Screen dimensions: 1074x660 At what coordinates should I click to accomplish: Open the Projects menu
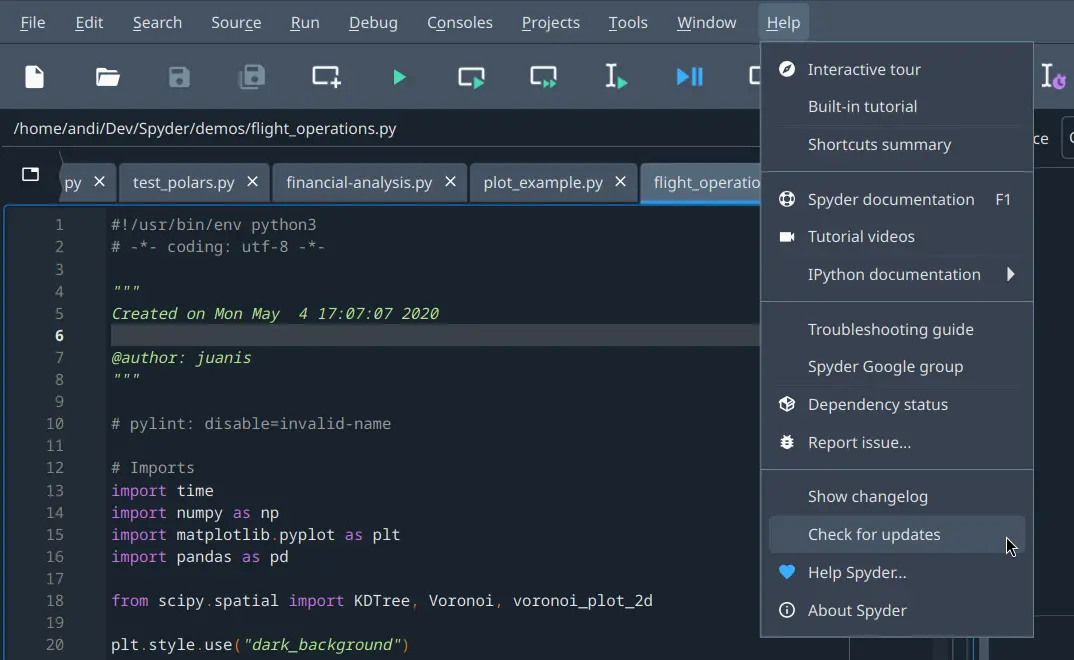pyautogui.click(x=551, y=23)
